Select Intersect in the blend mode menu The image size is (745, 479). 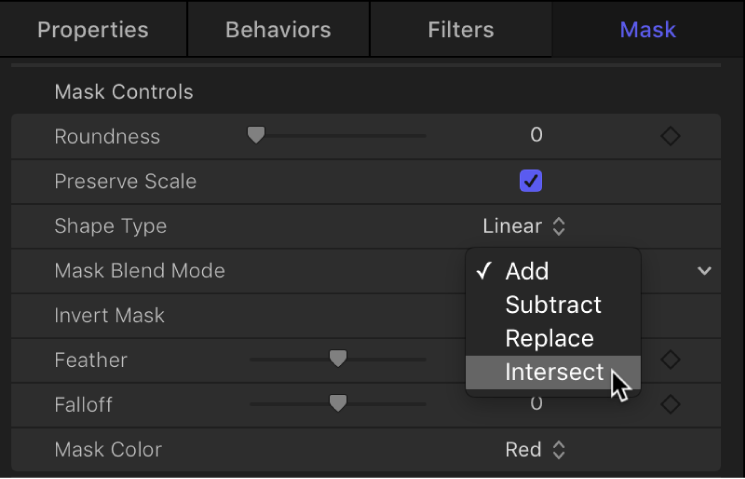[554, 372]
